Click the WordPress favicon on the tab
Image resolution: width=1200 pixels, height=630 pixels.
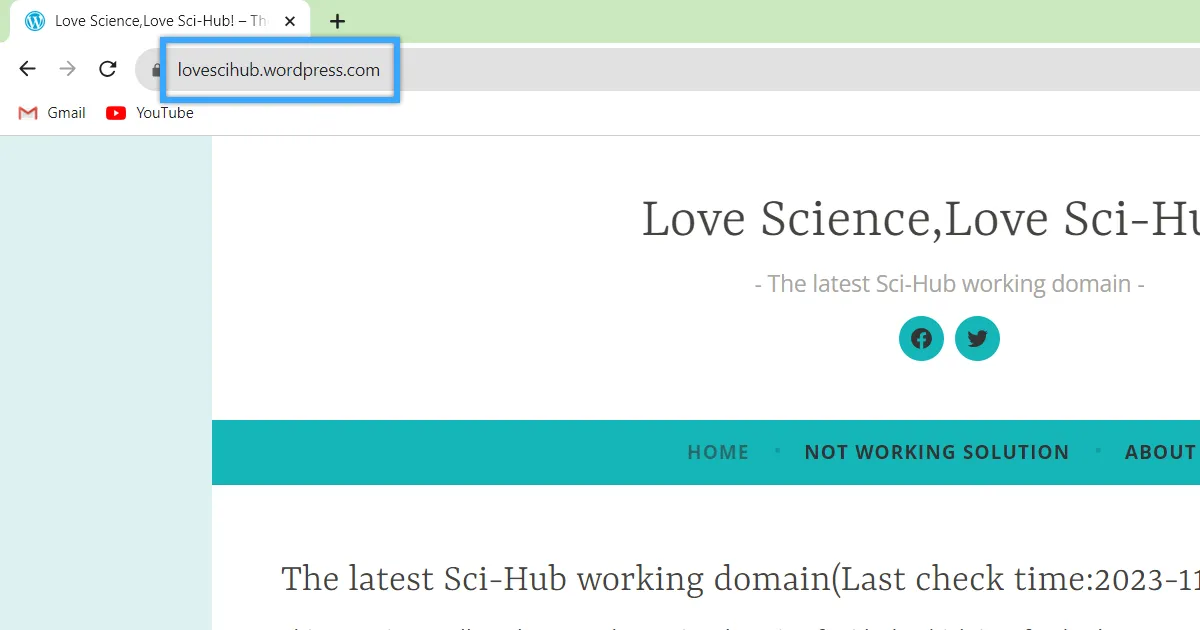(x=35, y=21)
